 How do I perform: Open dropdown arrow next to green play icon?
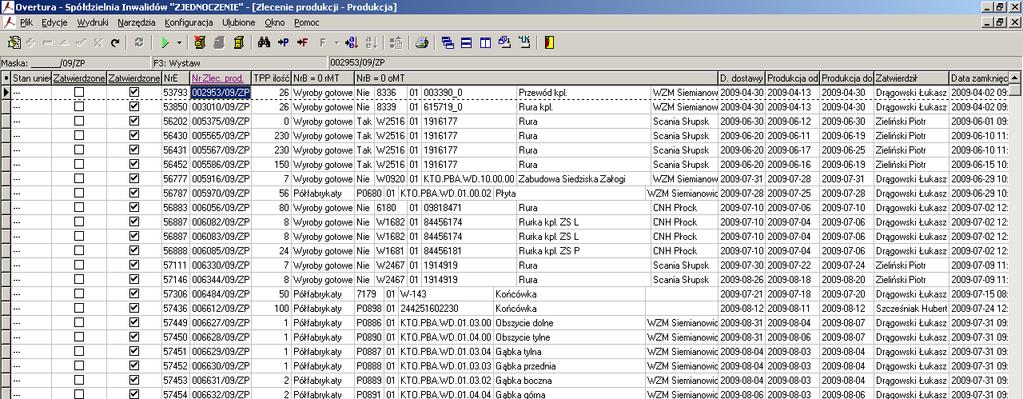pyautogui.click(x=179, y=43)
